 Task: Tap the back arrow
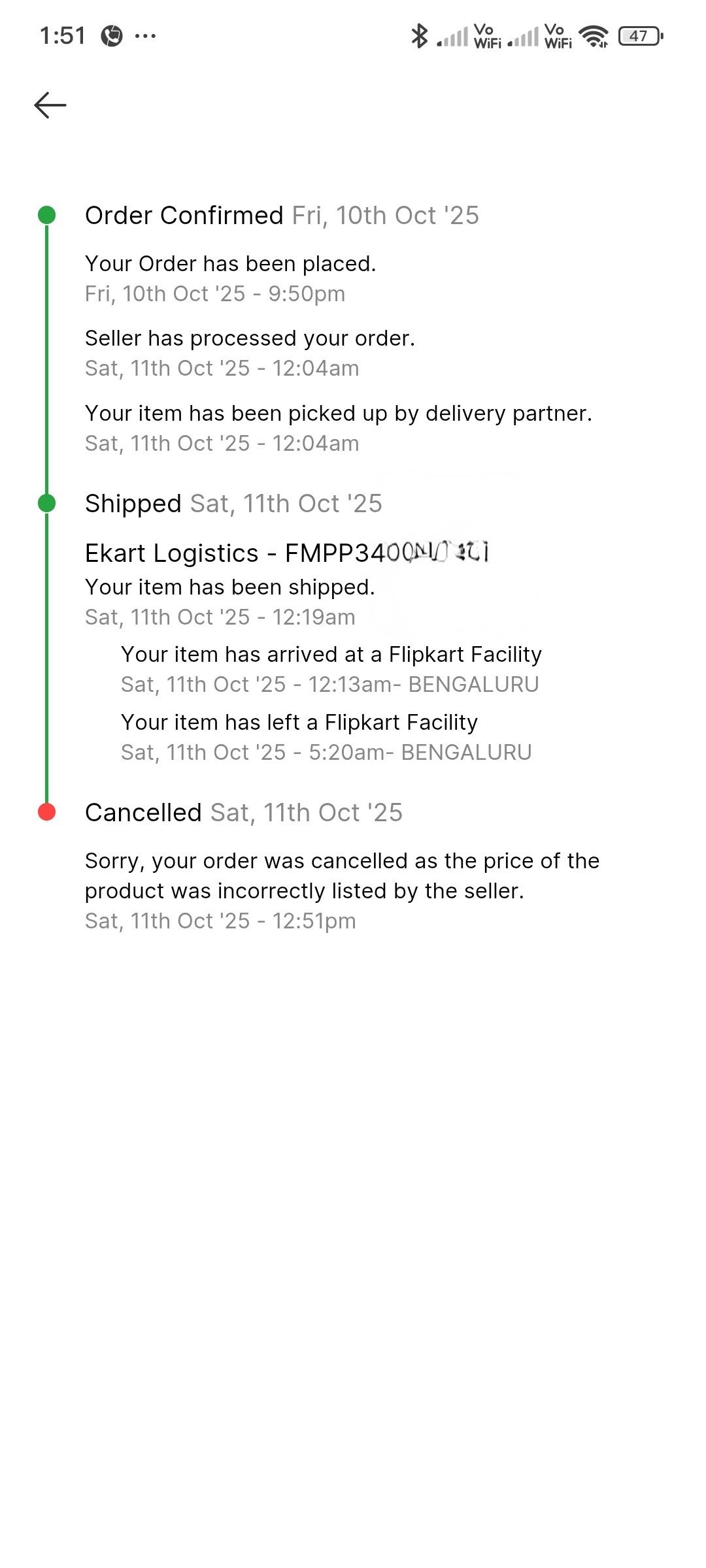click(50, 105)
